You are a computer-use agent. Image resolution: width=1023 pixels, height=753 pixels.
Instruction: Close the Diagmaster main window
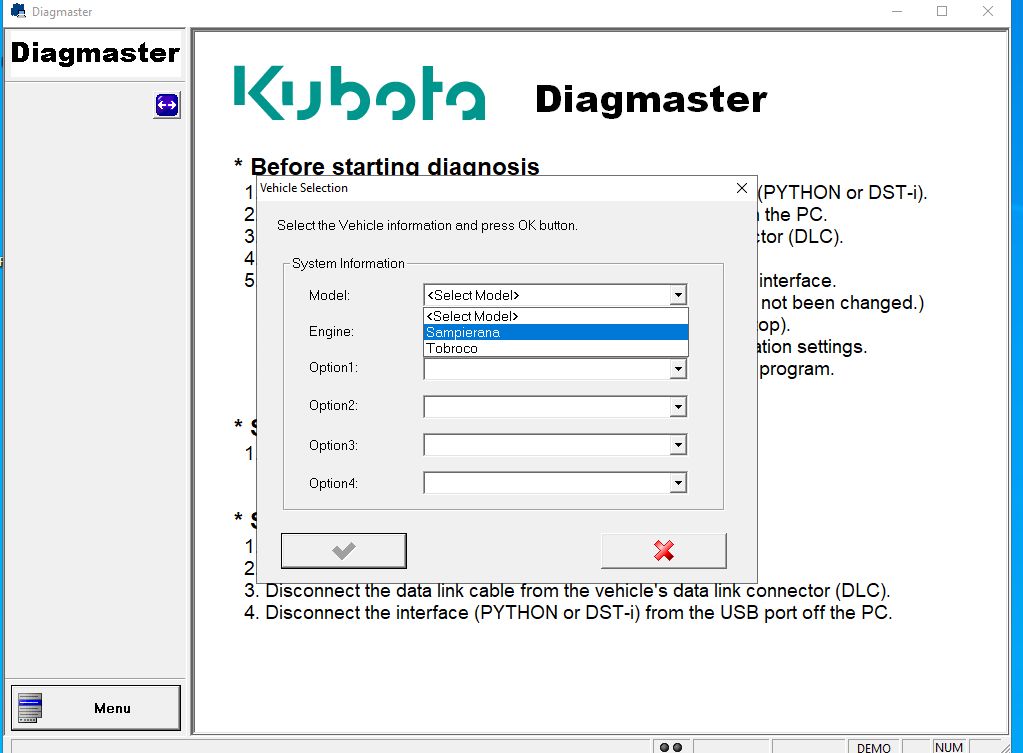click(x=988, y=11)
